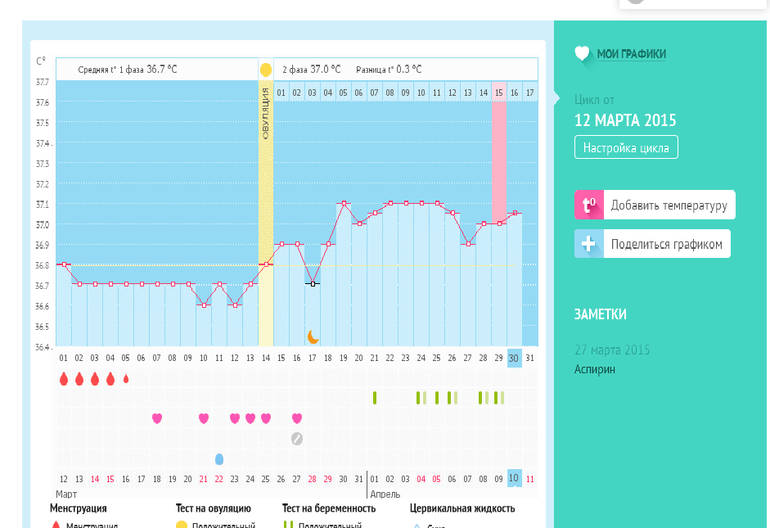Click the green pregnancy test mark on day 21
The height and width of the screenshot is (528, 770).
click(375, 398)
